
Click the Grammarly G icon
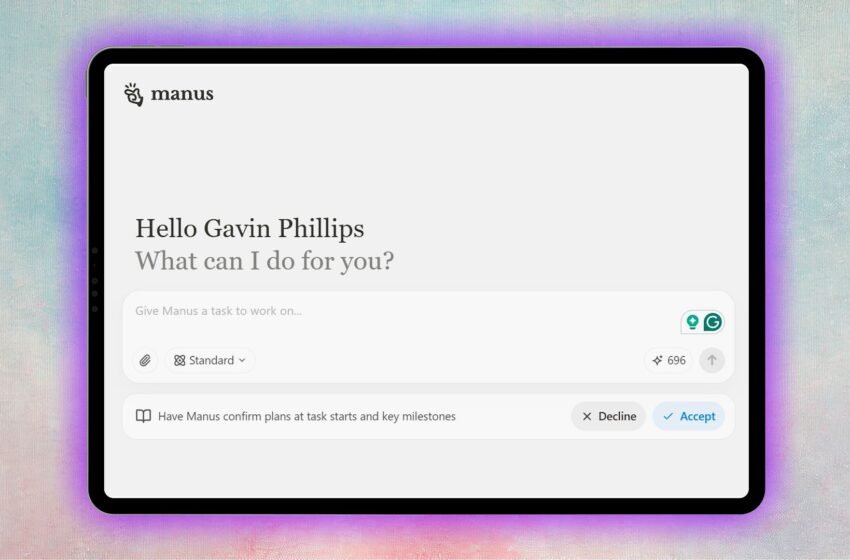pyautogui.click(x=713, y=323)
